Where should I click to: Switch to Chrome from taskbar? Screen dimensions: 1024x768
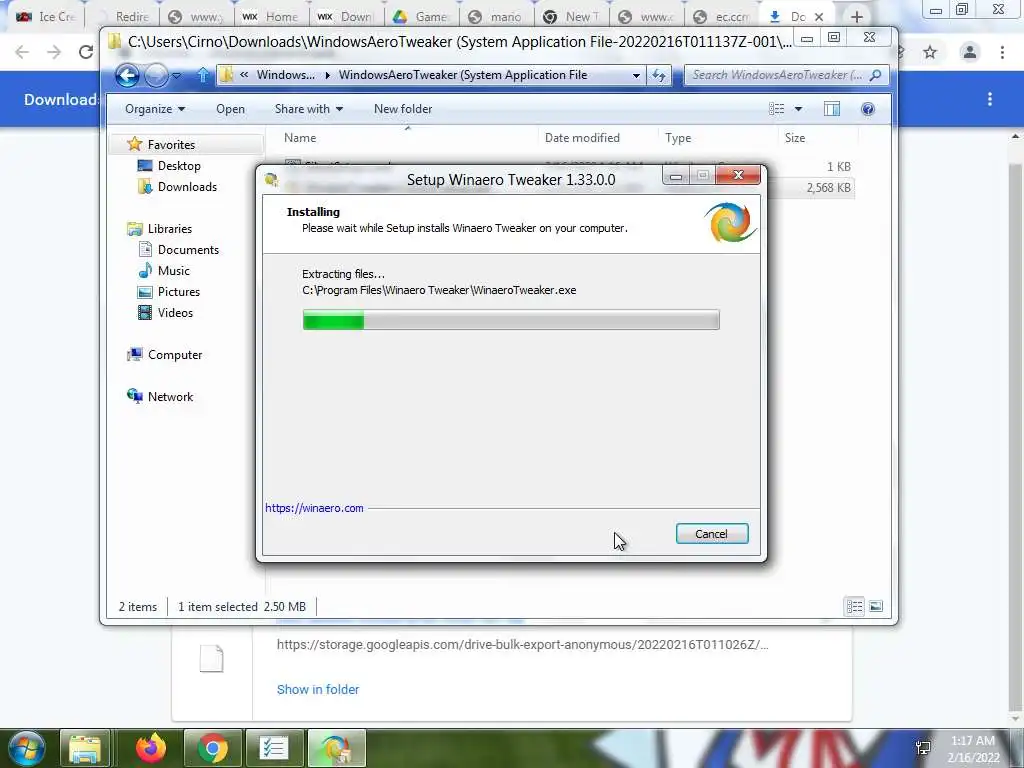[212, 748]
